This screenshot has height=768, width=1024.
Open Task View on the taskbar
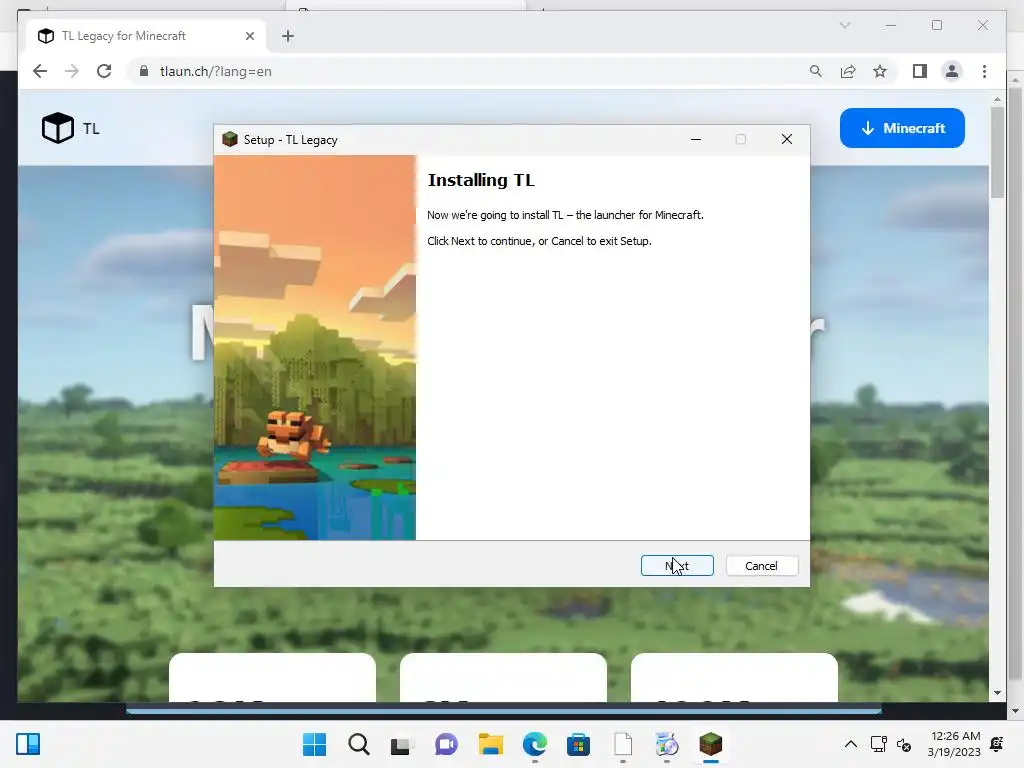pos(402,744)
